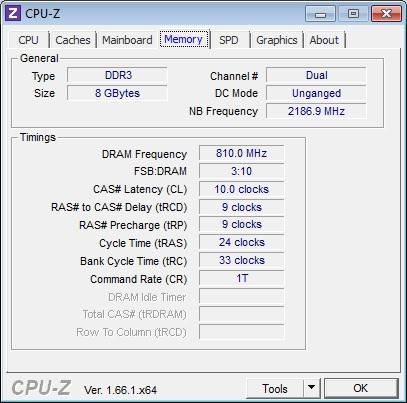The image size is (407, 403).
Task: Click the Cycle Time (tRAS) label
Action: coord(143,243)
